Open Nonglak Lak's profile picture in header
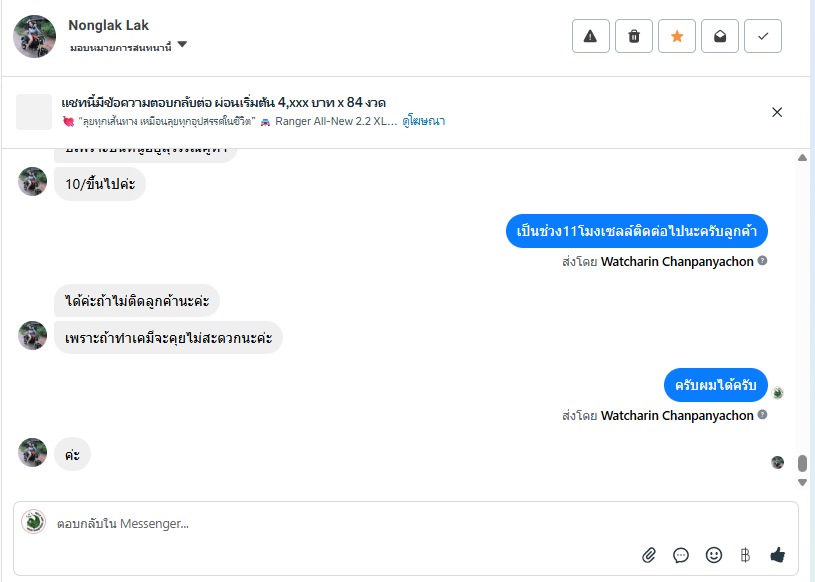The height and width of the screenshot is (582, 815). (34, 36)
